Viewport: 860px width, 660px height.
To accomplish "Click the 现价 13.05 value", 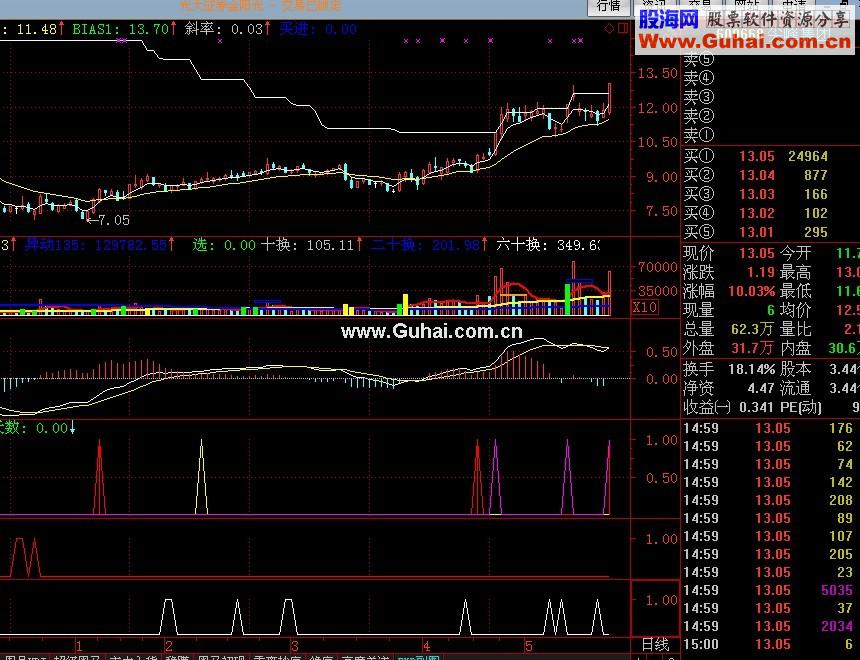I will (x=757, y=253).
